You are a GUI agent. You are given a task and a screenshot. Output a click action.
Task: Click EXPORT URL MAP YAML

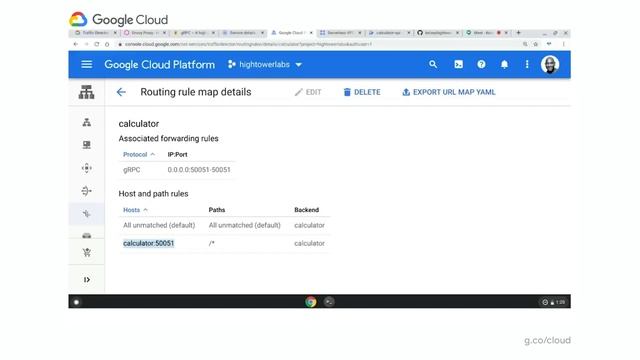tap(449, 92)
